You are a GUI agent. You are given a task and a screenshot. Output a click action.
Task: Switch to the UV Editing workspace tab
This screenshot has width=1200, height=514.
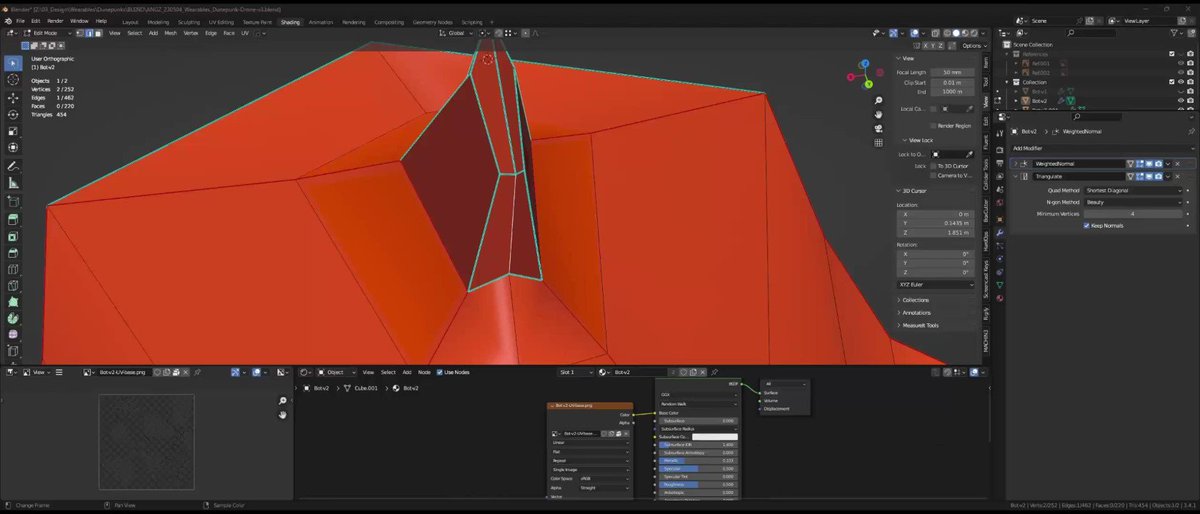[x=222, y=21]
